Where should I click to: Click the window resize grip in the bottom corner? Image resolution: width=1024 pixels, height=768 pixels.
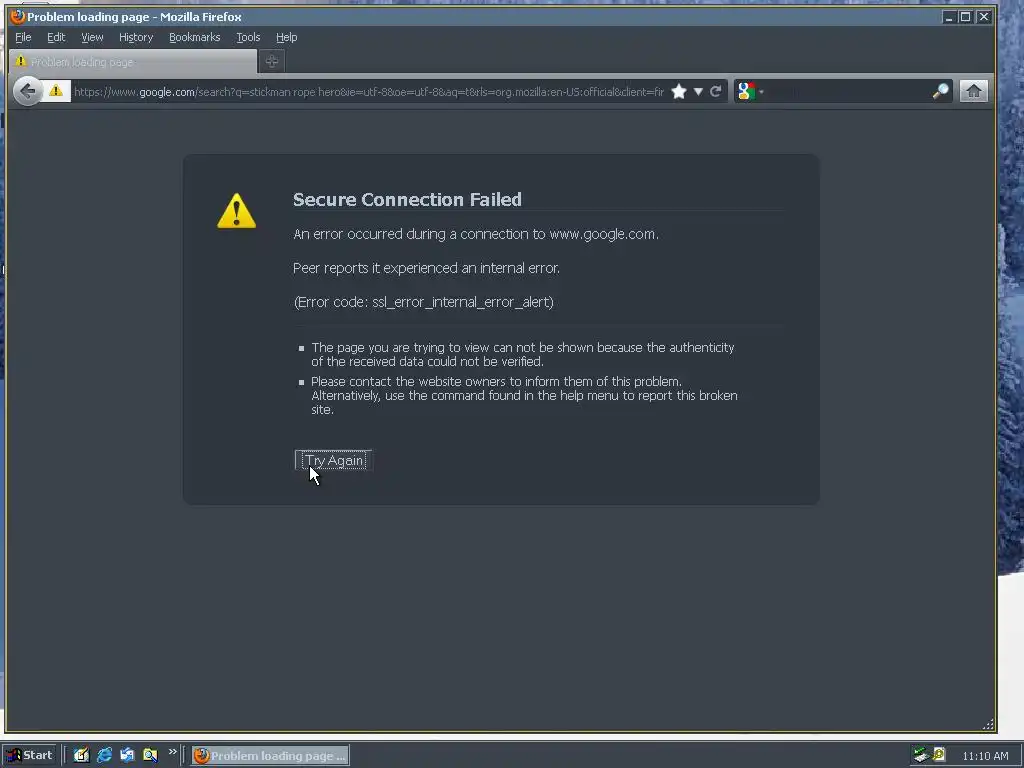988,724
